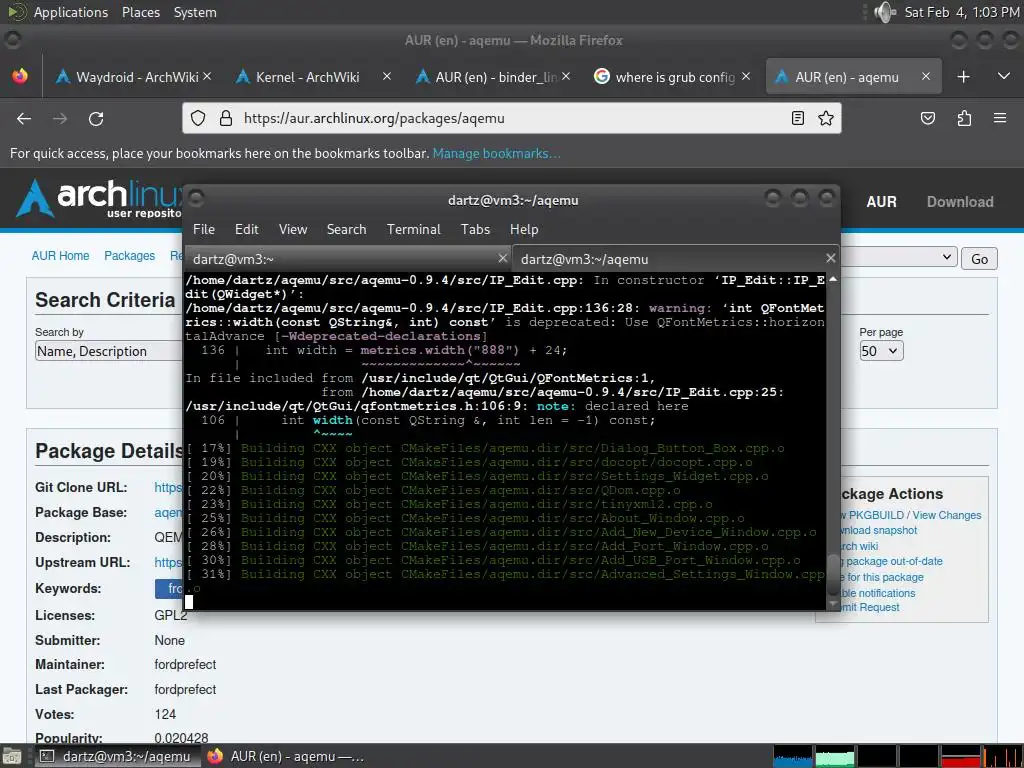Close the dartz@vm3:~ terminal tab

click(x=502, y=258)
